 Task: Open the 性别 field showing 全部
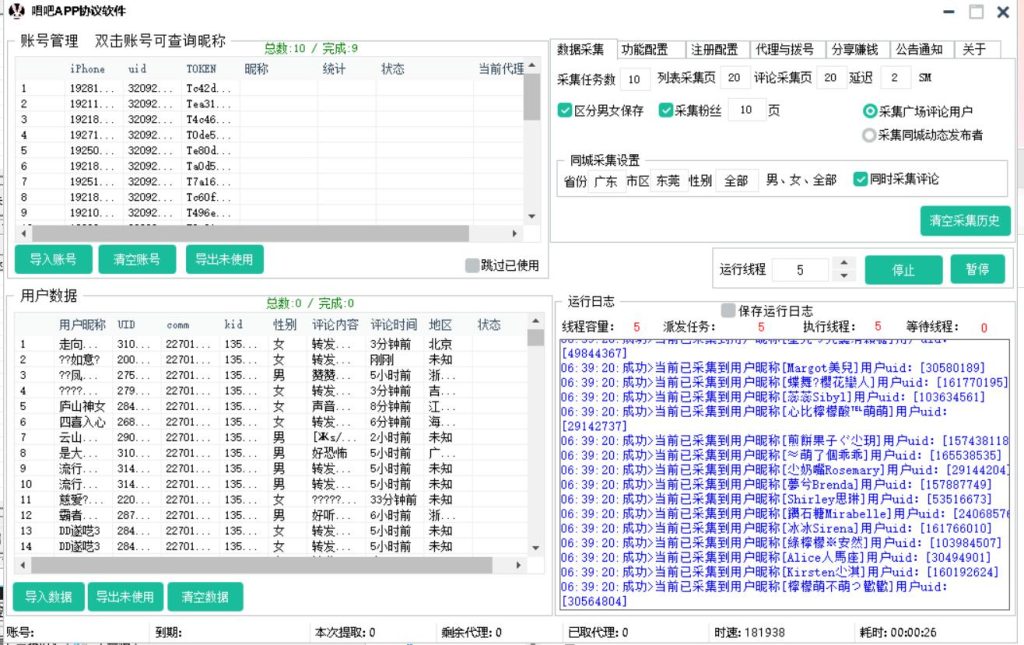click(x=735, y=181)
